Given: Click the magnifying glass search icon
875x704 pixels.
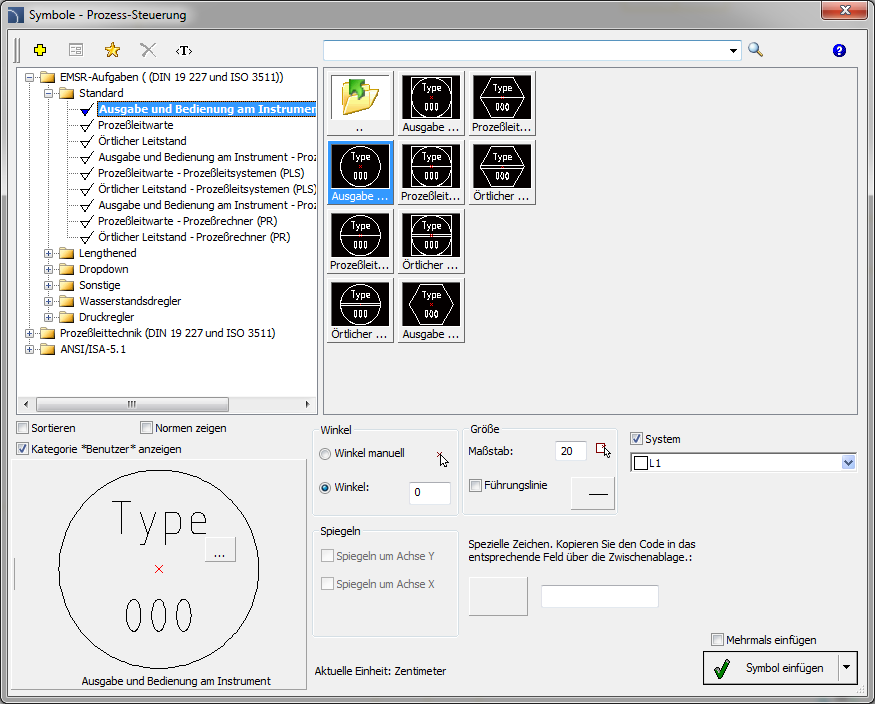Looking at the screenshot, I should (x=755, y=50).
